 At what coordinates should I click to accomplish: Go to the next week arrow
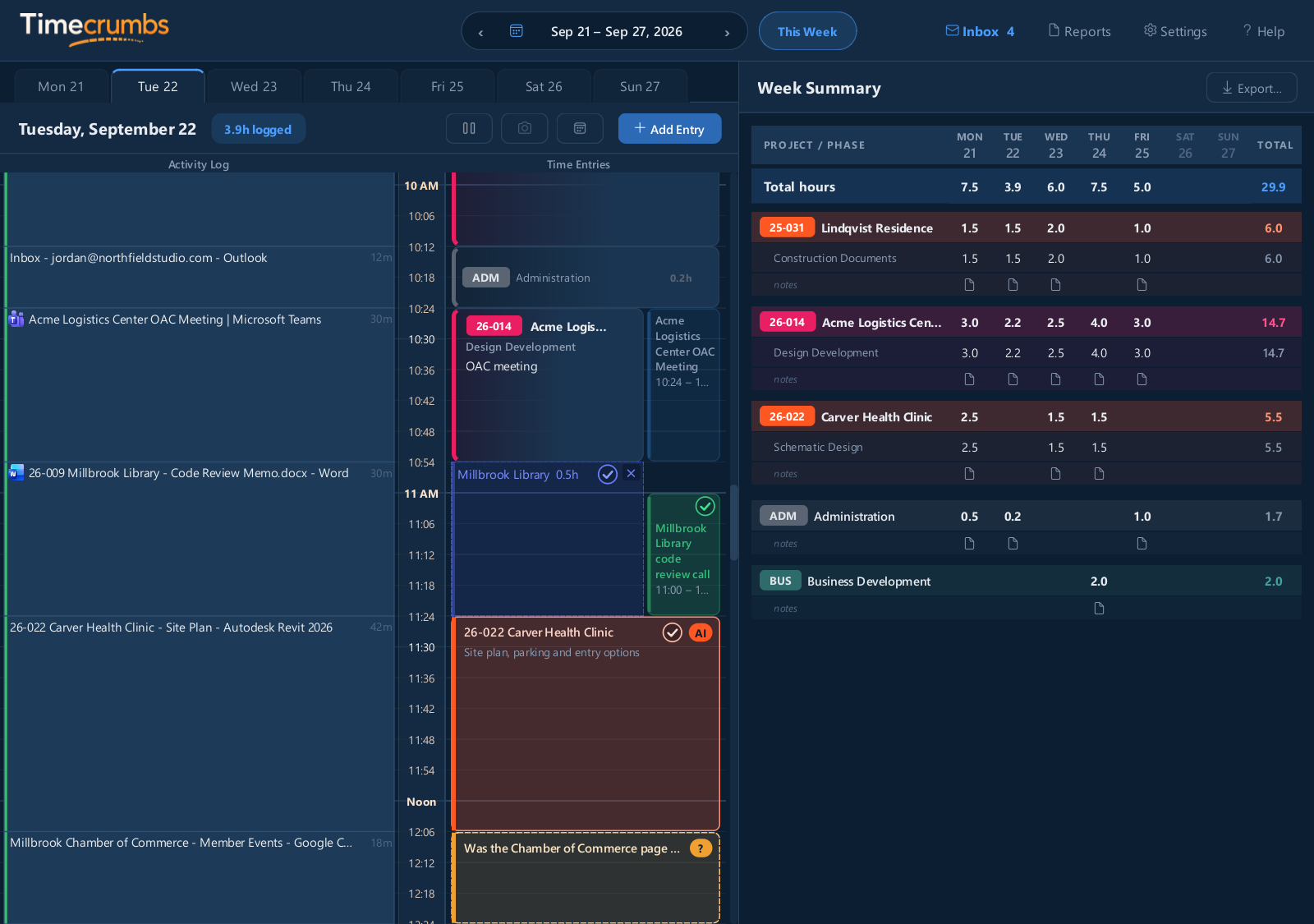click(727, 32)
